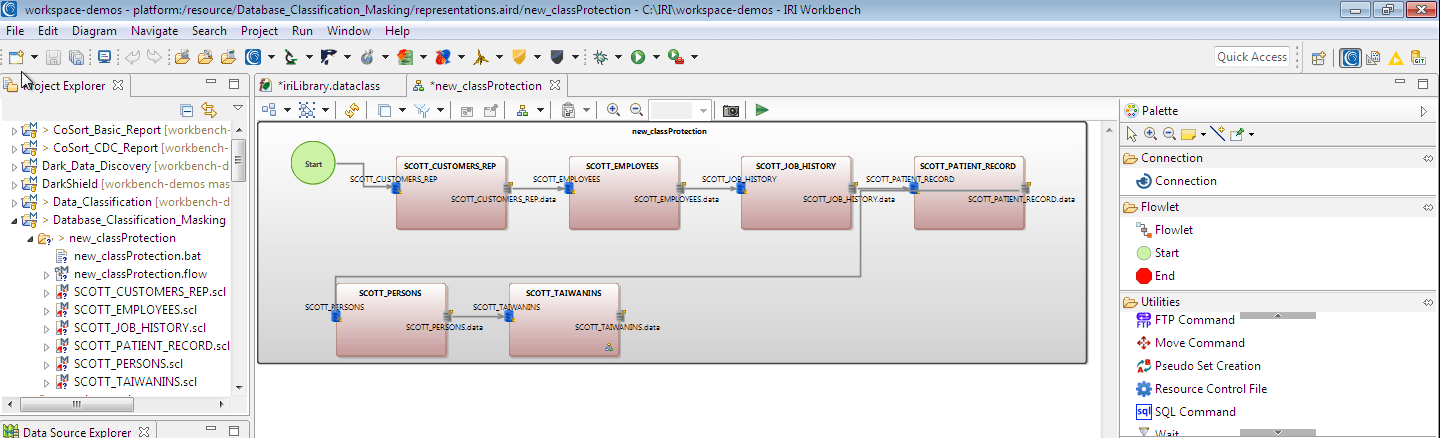1440x438 pixels.
Task: Open dropdown arrow beside New wizard icon
Action: tap(35, 57)
